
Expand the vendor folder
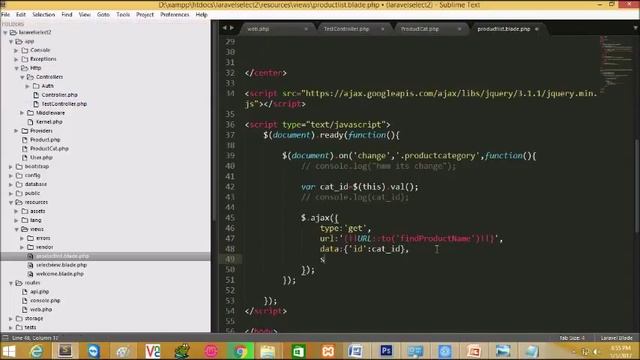(22, 247)
